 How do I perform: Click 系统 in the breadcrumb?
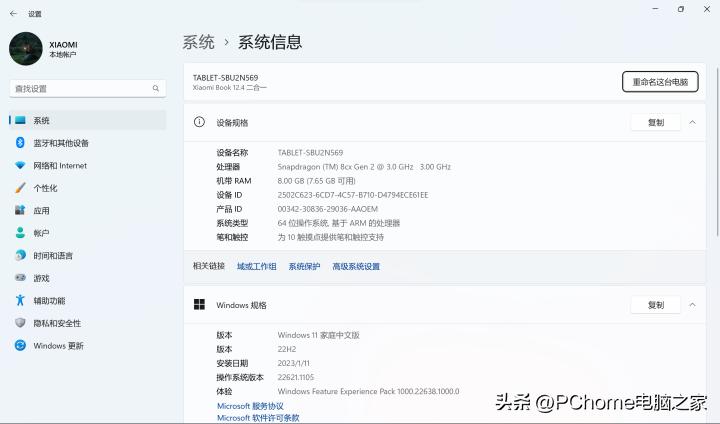pos(198,42)
